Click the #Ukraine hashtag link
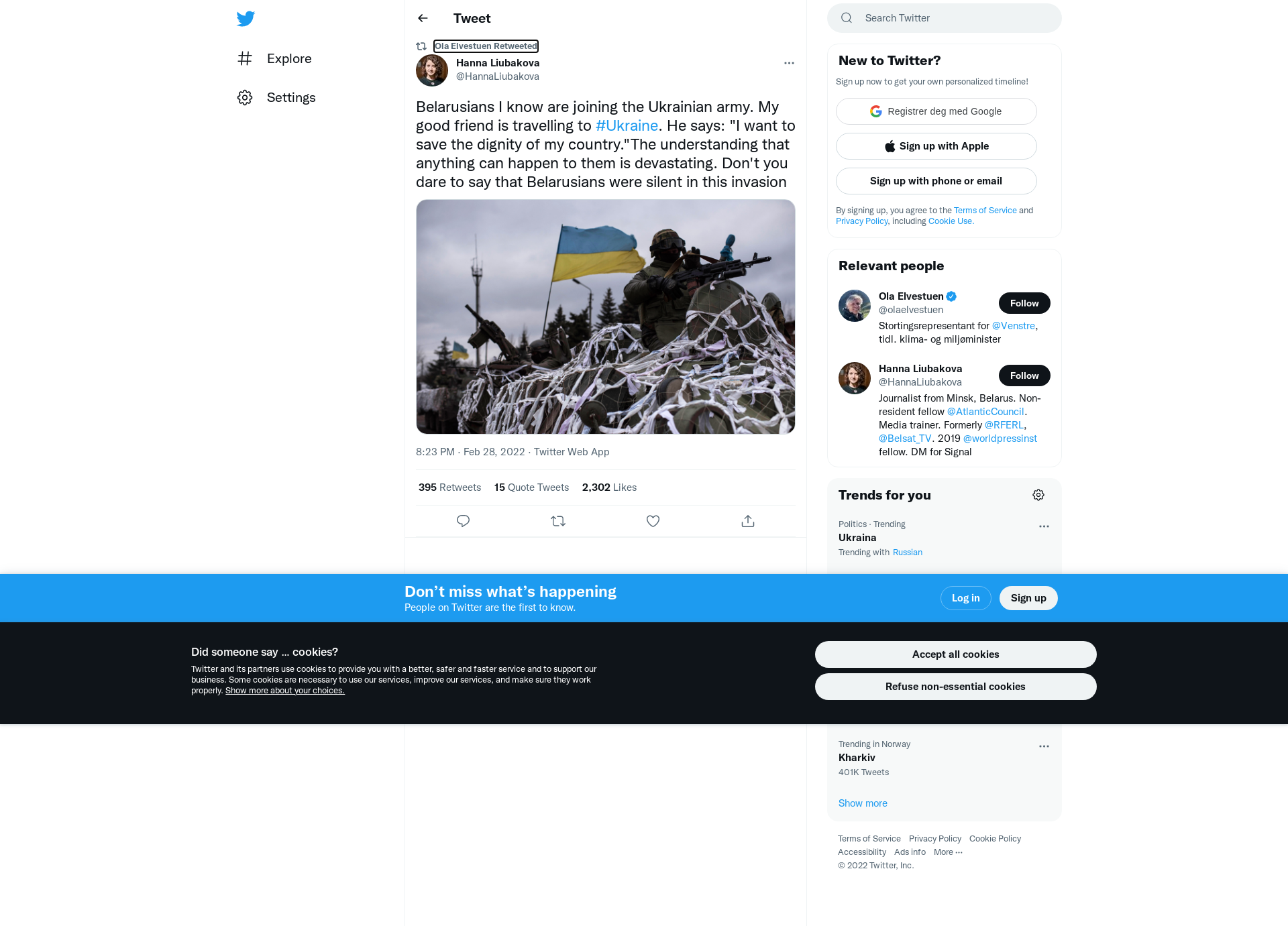1288x926 pixels. 627,126
